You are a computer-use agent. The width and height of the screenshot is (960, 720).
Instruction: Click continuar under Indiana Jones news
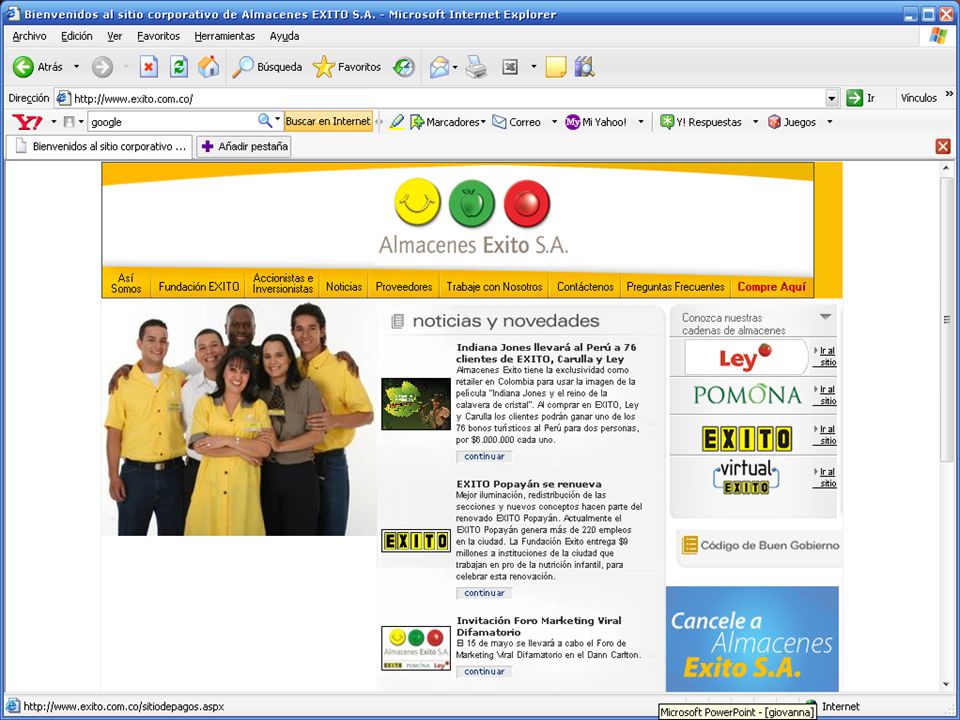pyautogui.click(x=484, y=457)
